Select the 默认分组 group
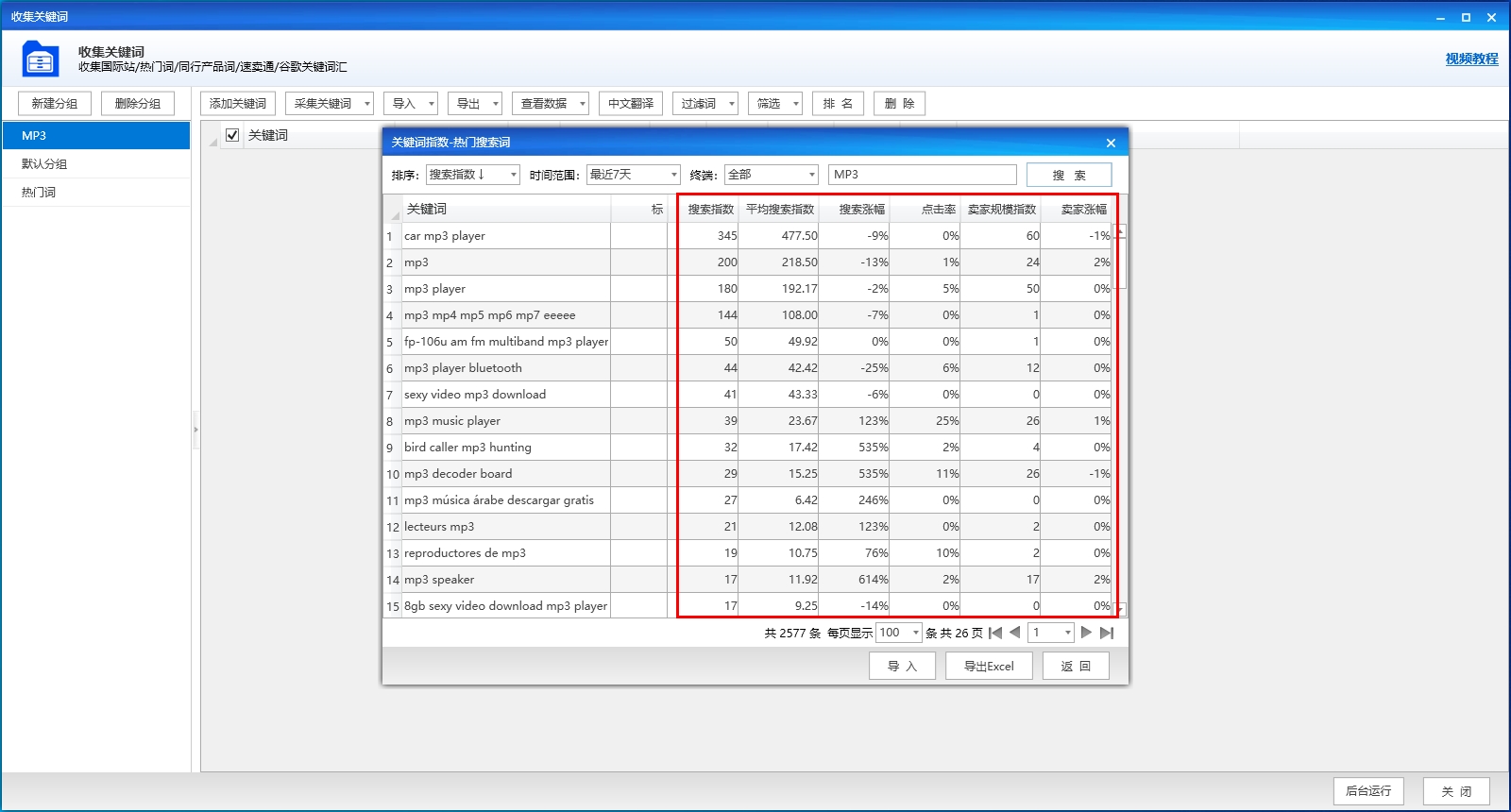Viewport: 1511px width, 812px height. 95,163
